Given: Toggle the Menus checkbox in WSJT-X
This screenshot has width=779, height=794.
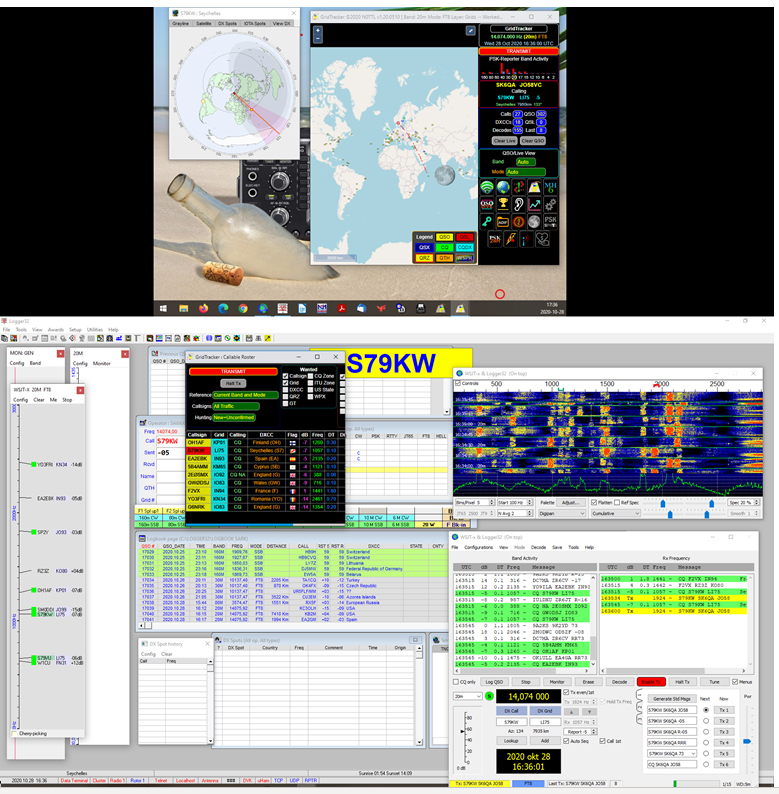Looking at the screenshot, I should 734,682.
